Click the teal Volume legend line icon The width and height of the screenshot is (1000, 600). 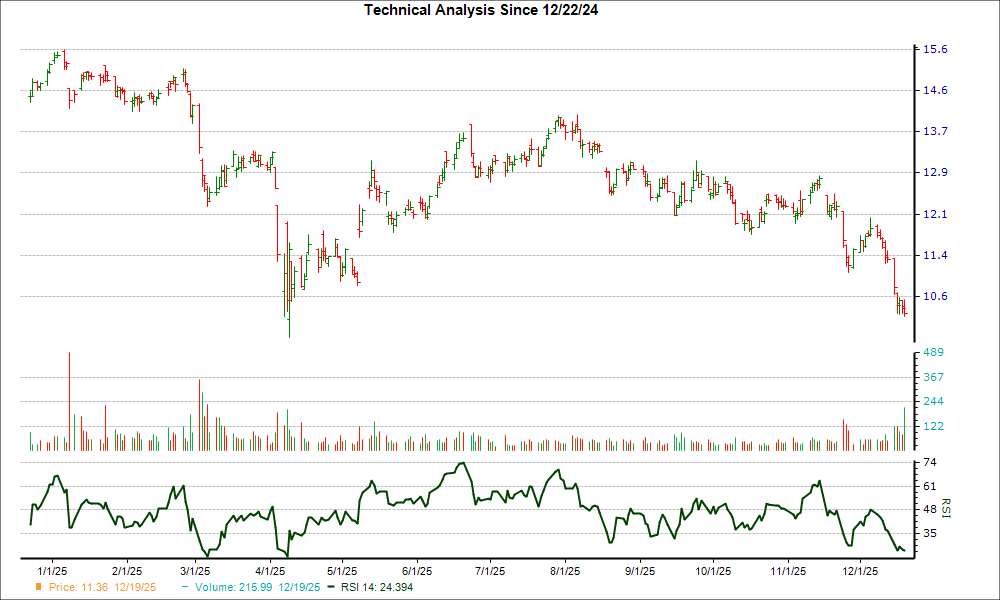coord(183,589)
